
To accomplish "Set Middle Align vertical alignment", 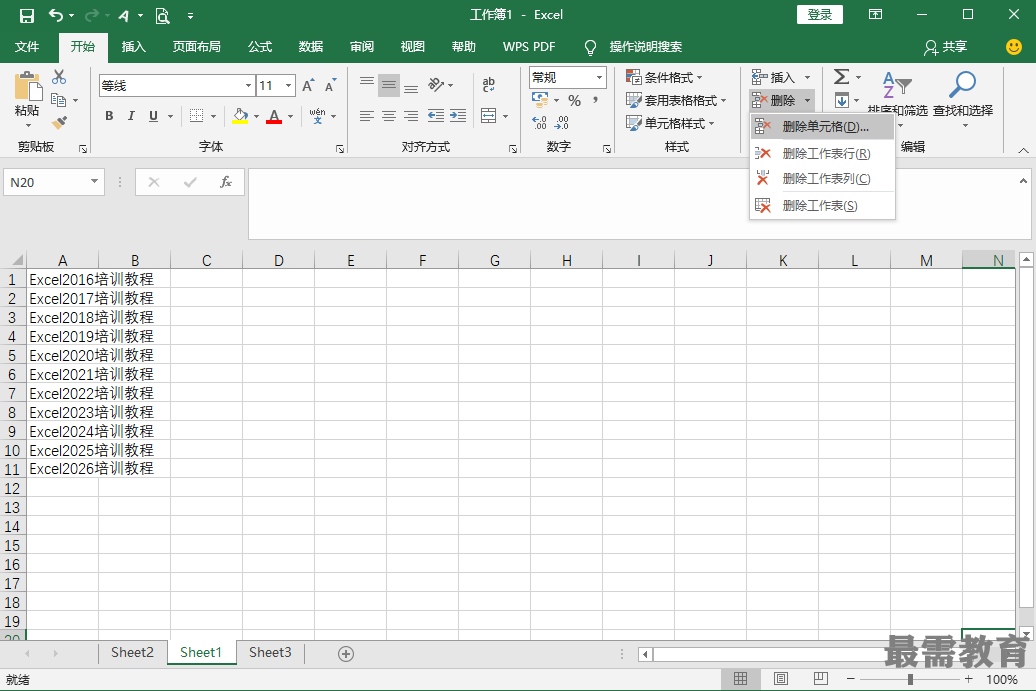I will coord(388,85).
